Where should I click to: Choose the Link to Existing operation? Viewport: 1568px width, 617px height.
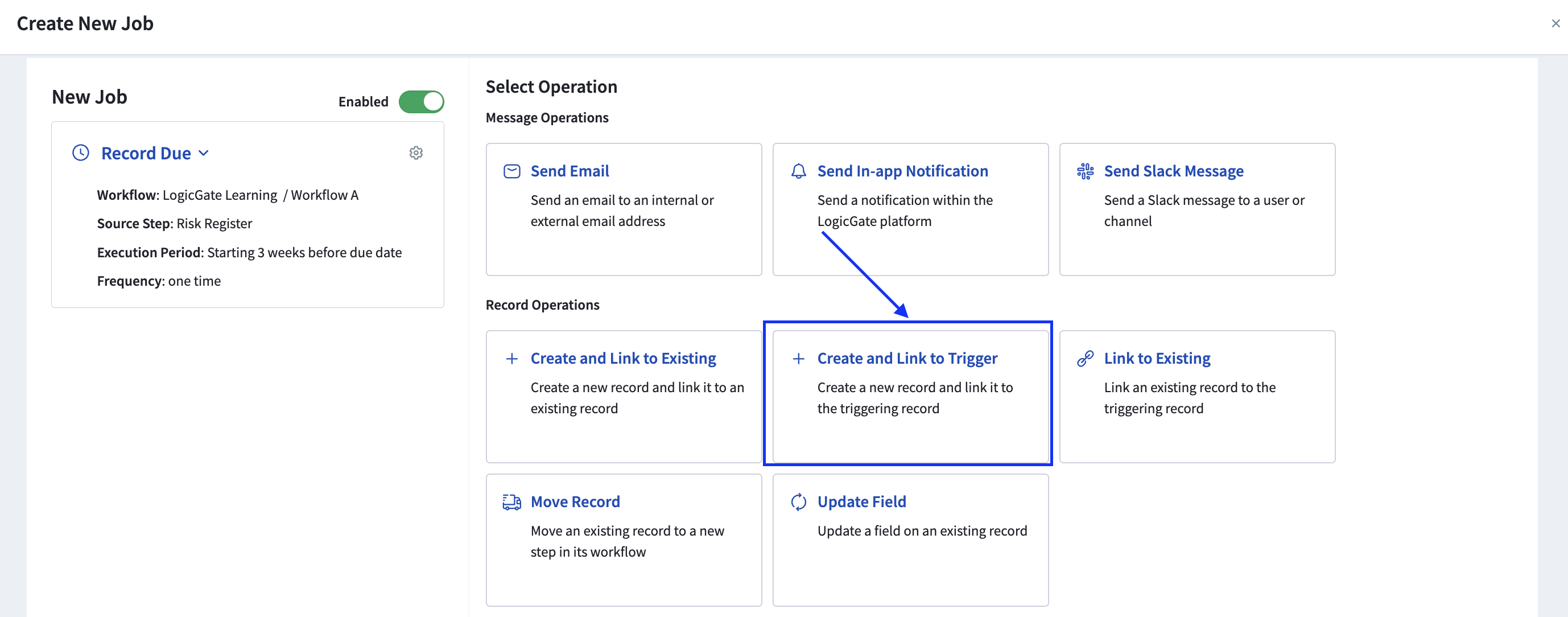point(1196,397)
